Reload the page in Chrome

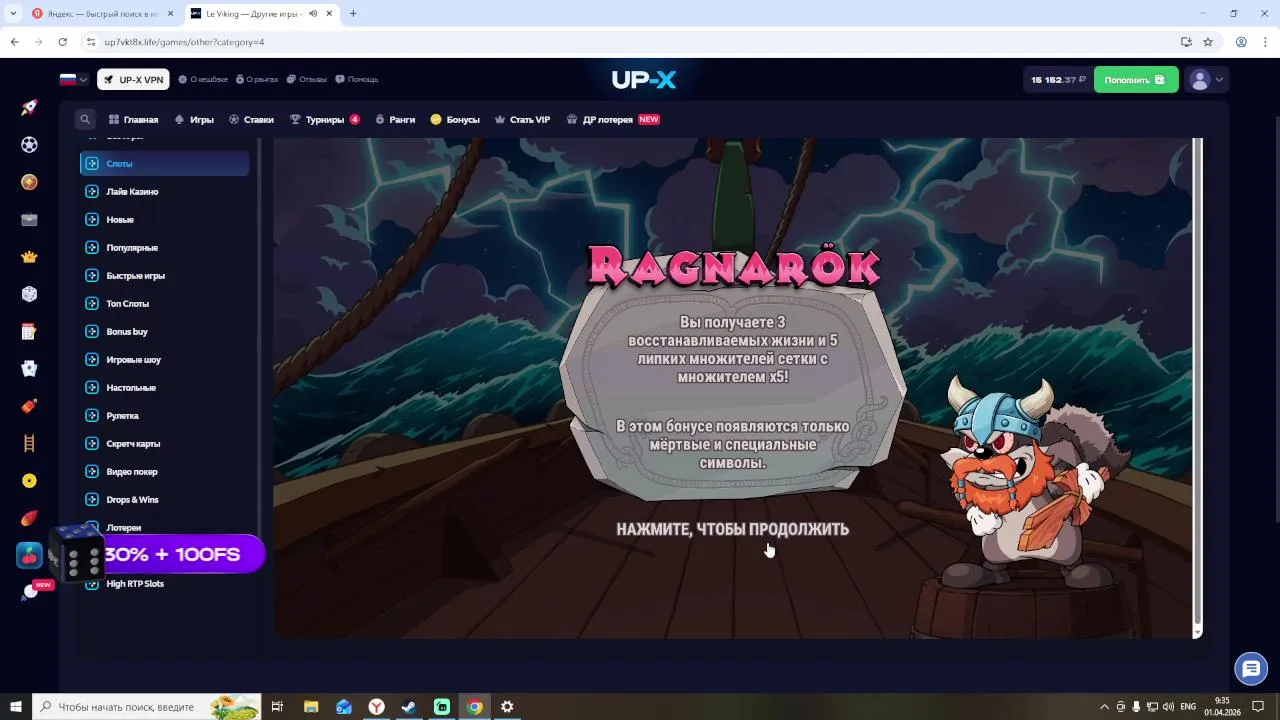pyautogui.click(x=62, y=42)
